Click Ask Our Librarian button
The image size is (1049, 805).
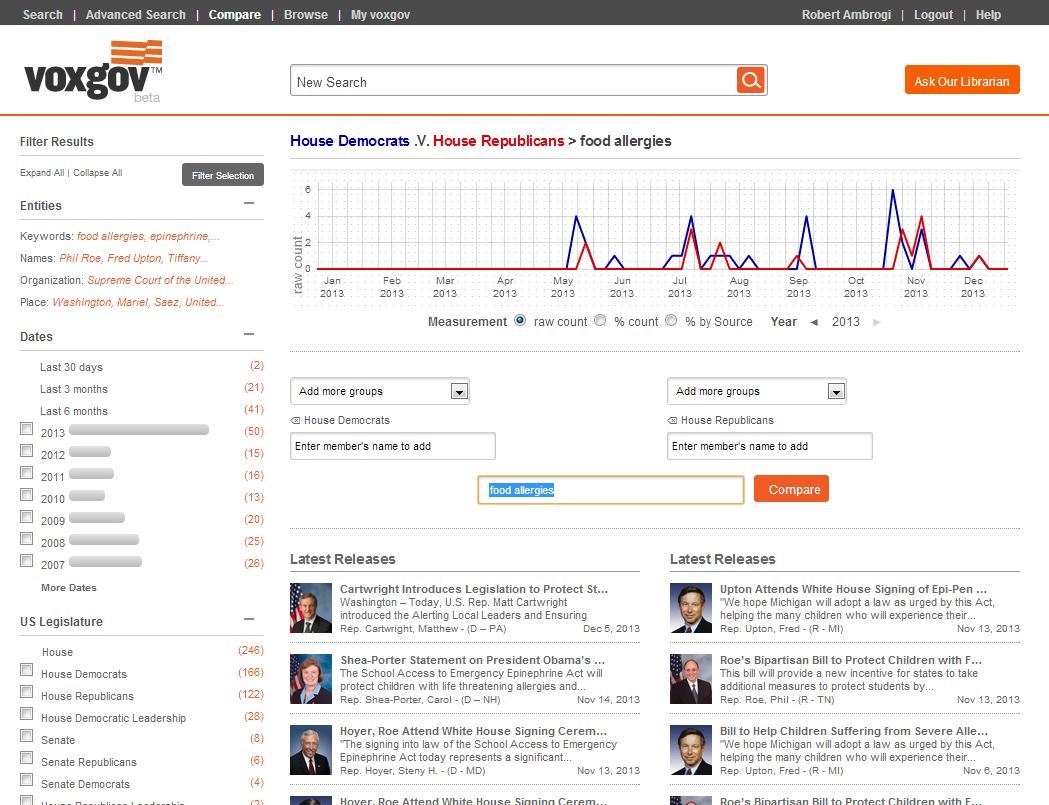[962, 80]
